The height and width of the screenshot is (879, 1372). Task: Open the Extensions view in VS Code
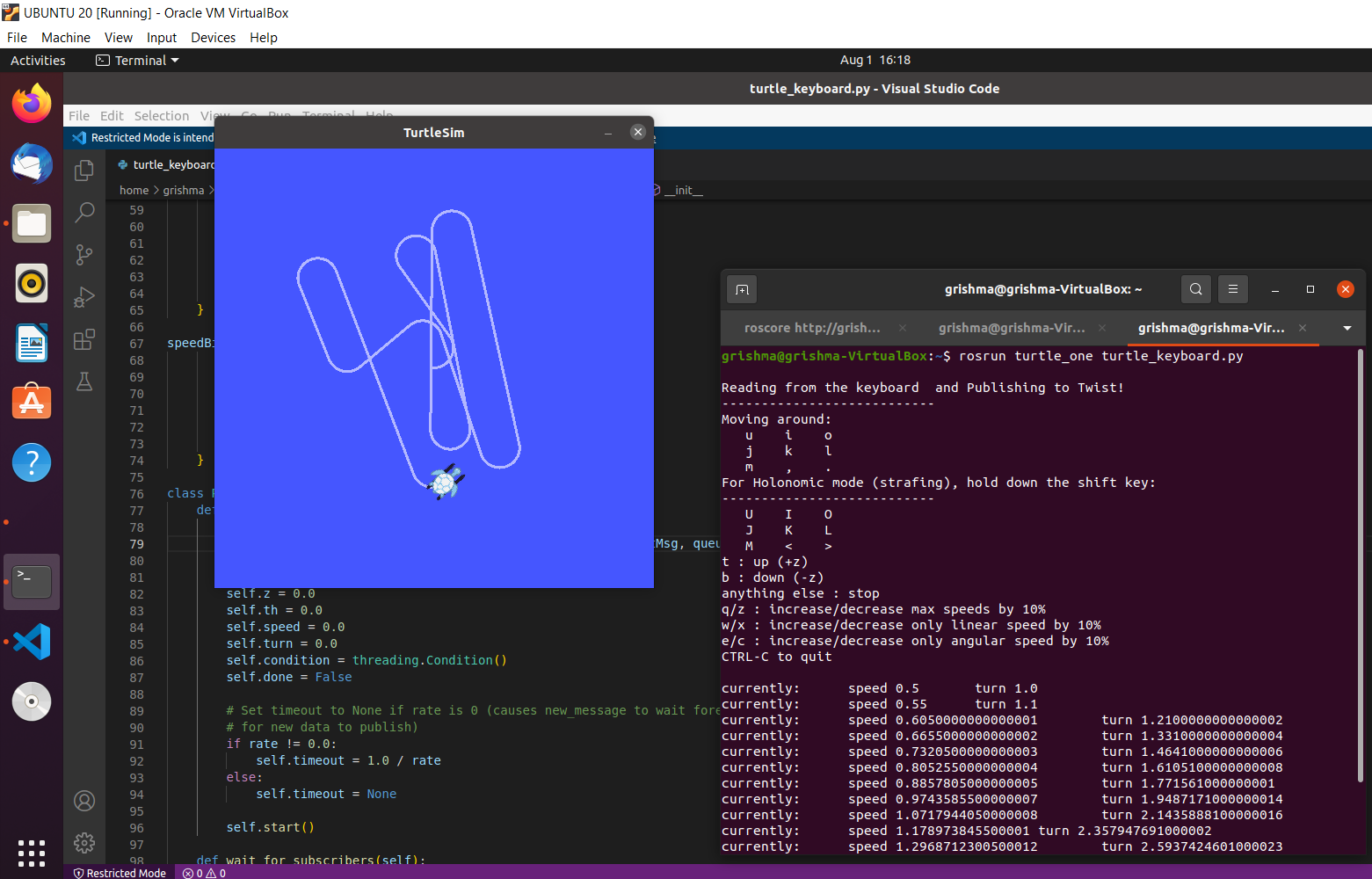point(84,339)
